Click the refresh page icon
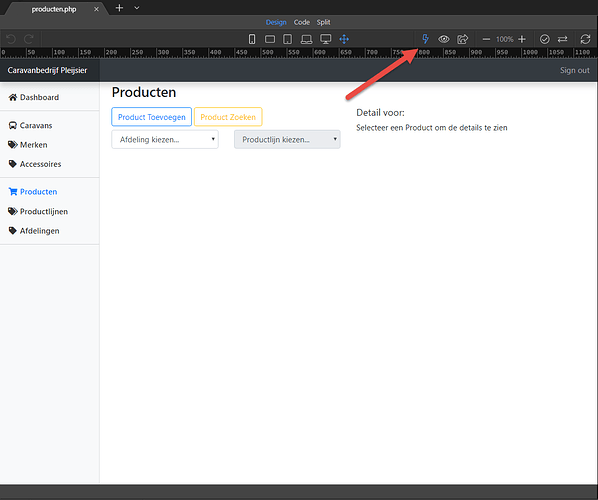Image resolution: width=598 pixels, height=500 pixels. click(x=585, y=39)
